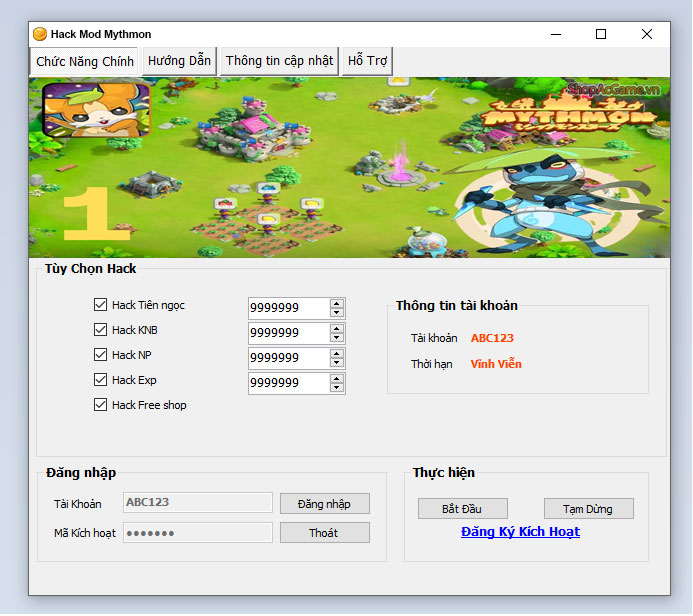This screenshot has width=693, height=616.
Task: Open the Thông tin cập nhật tab
Action: pyautogui.click(x=279, y=61)
